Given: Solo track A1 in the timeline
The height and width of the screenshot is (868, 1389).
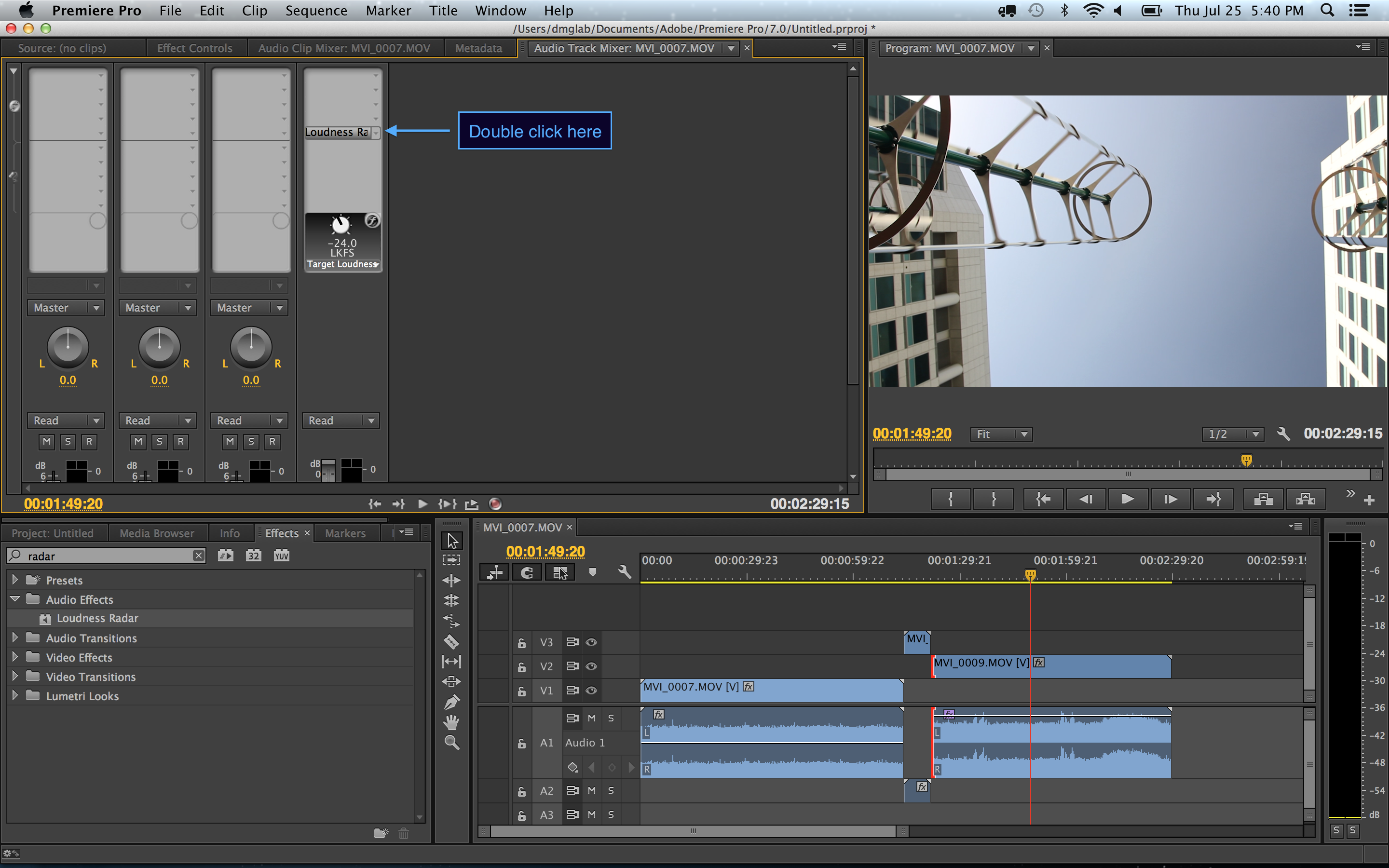Looking at the screenshot, I should point(611,718).
